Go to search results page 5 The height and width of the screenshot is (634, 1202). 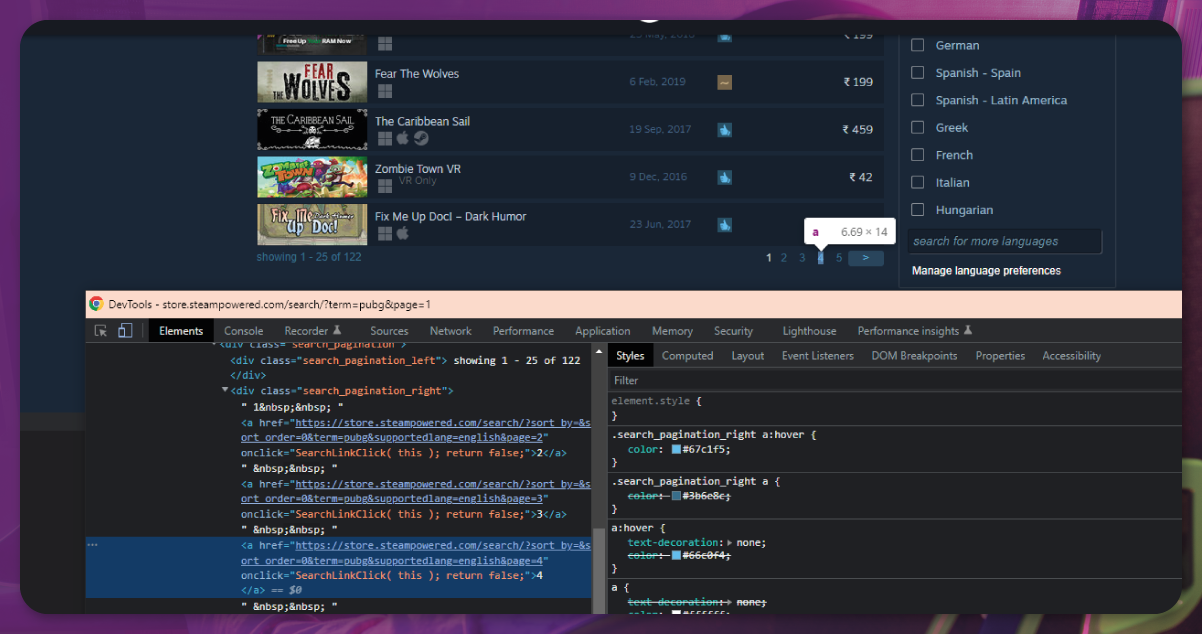[x=839, y=258]
